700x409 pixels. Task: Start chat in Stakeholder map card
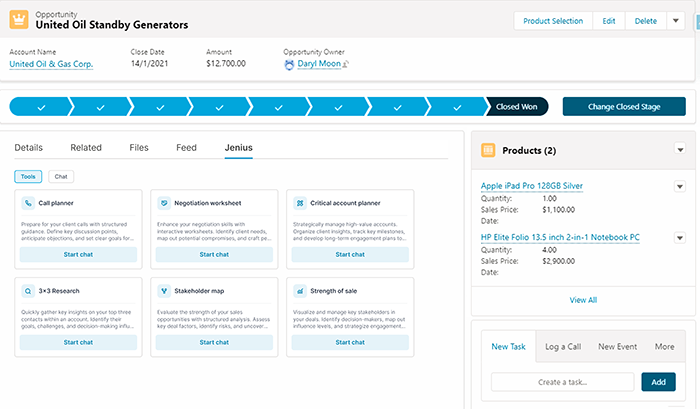(214, 342)
